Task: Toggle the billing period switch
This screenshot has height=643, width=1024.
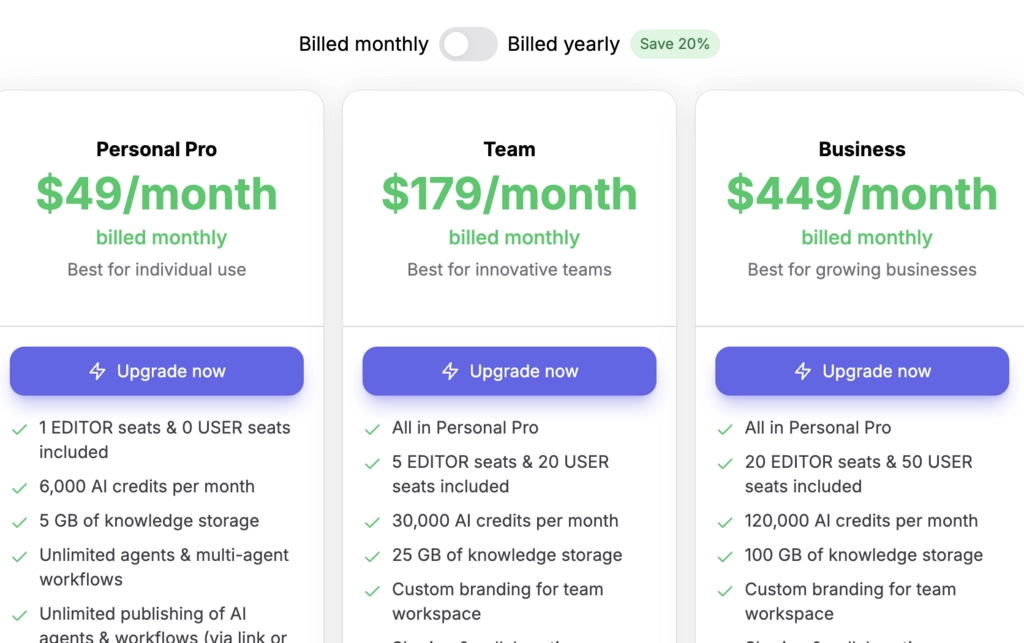Action: (x=468, y=44)
